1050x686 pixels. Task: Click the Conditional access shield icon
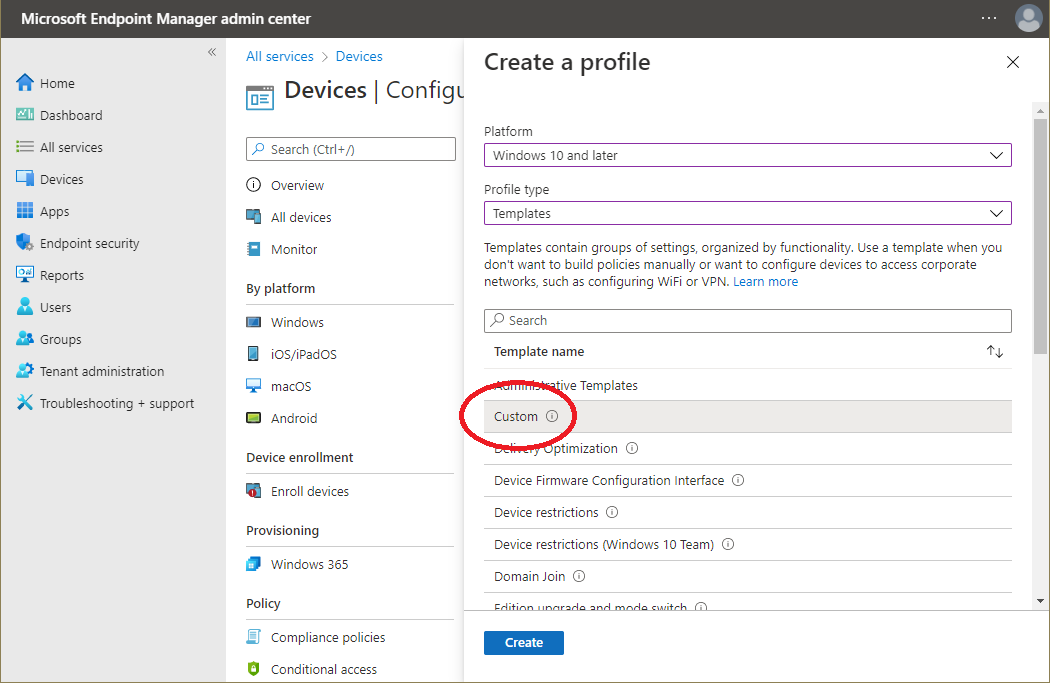(253, 669)
